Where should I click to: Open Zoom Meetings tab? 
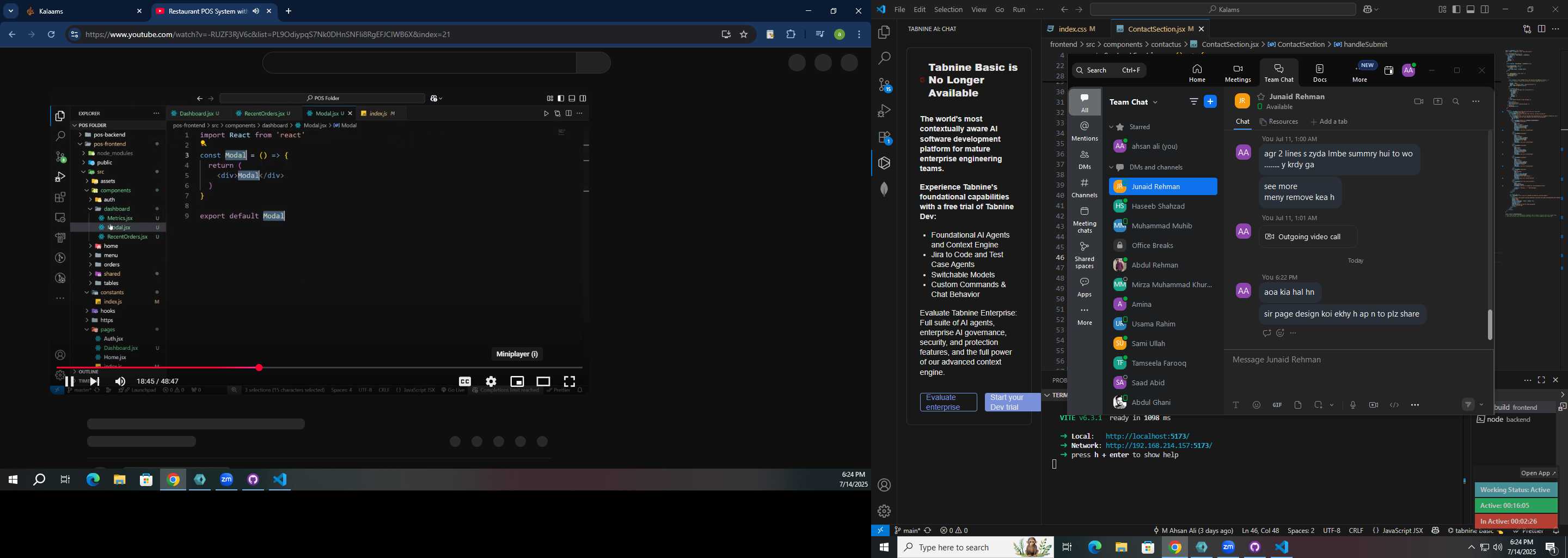(1238, 74)
